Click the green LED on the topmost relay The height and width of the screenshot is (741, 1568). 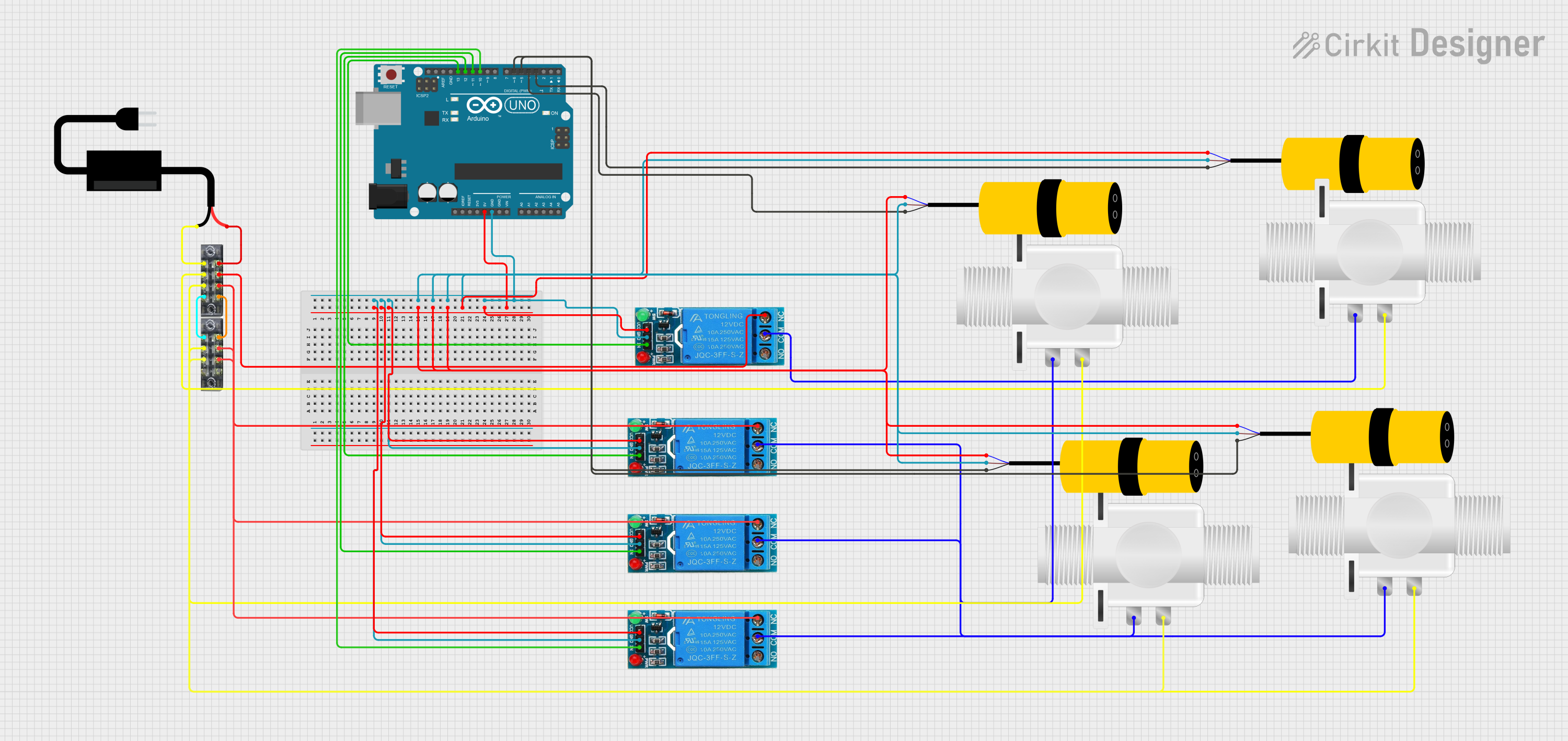[x=642, y=315]
